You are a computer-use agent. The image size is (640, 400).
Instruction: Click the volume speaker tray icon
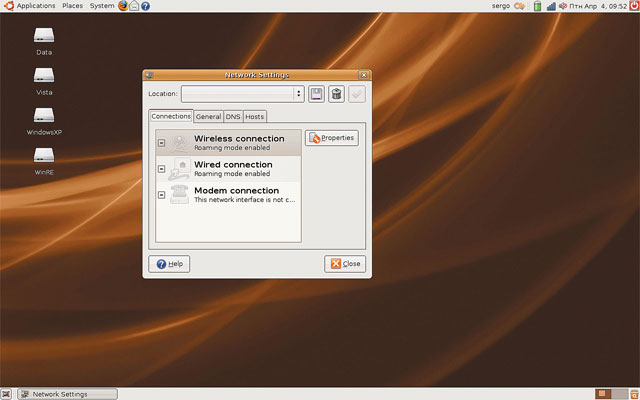click(x=563, y=6)
